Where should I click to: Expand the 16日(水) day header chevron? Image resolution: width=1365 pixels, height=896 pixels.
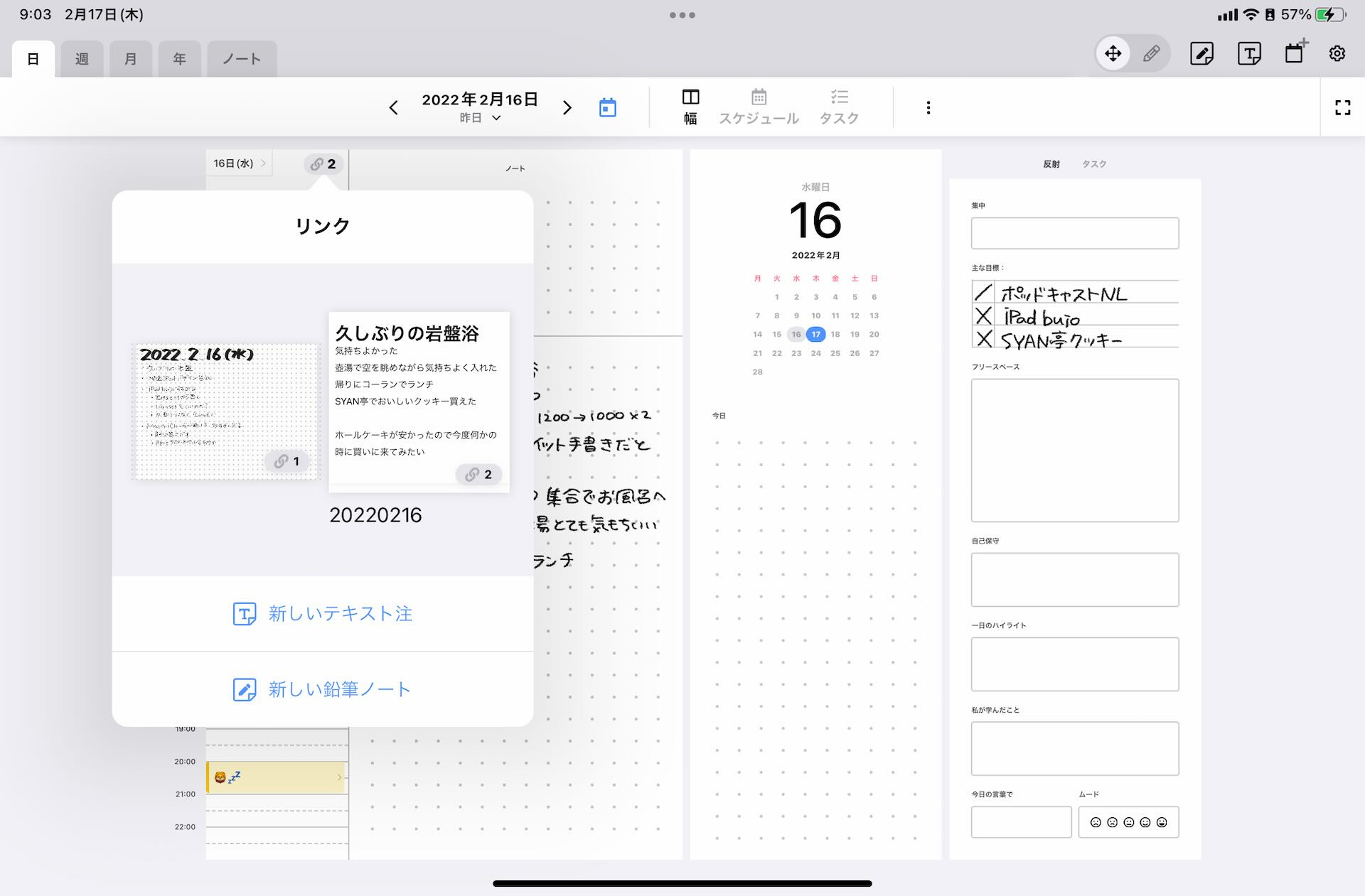263,163
